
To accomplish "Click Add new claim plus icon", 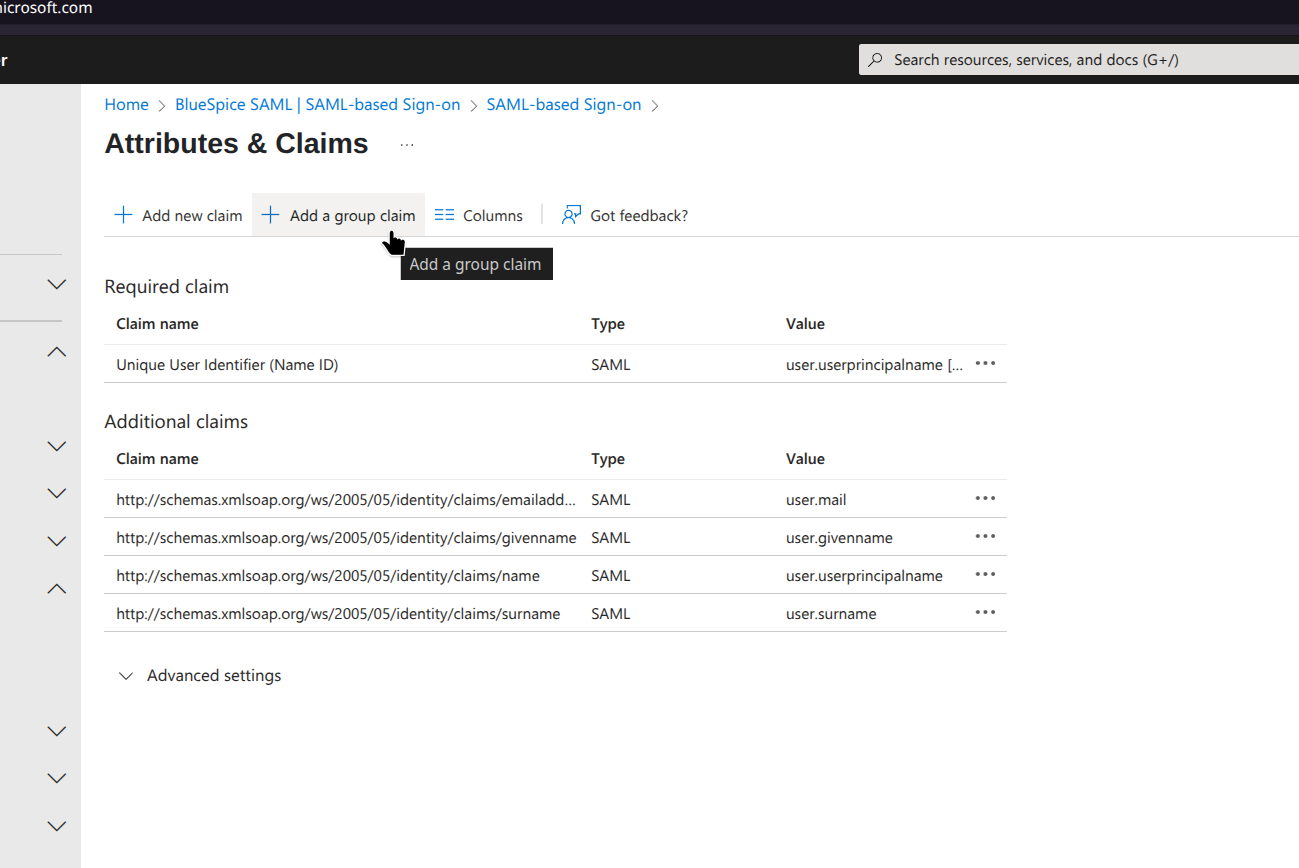I will 123,215.
